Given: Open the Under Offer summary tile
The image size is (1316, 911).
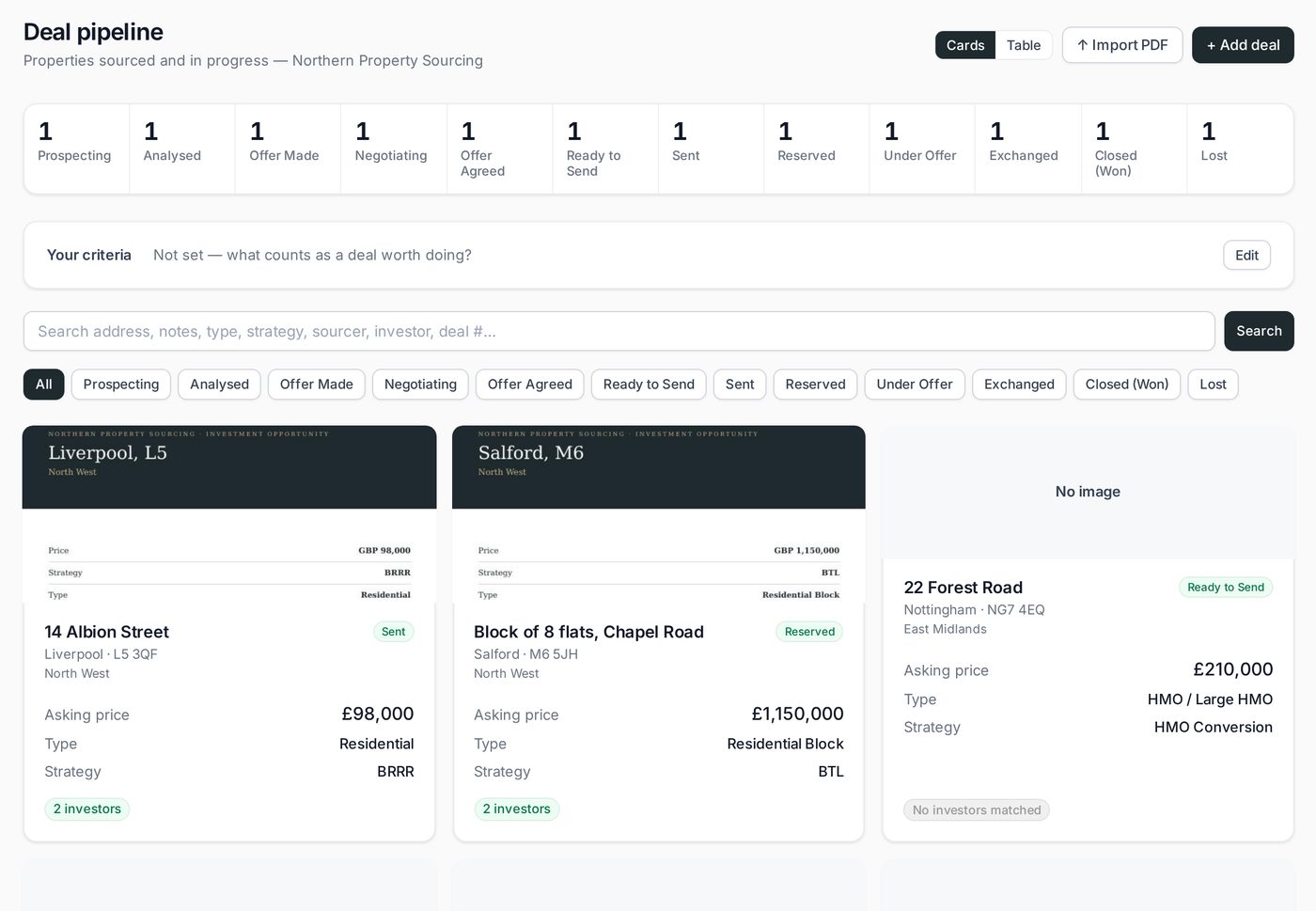Looking at the screenshot, I should click(921, 149).
